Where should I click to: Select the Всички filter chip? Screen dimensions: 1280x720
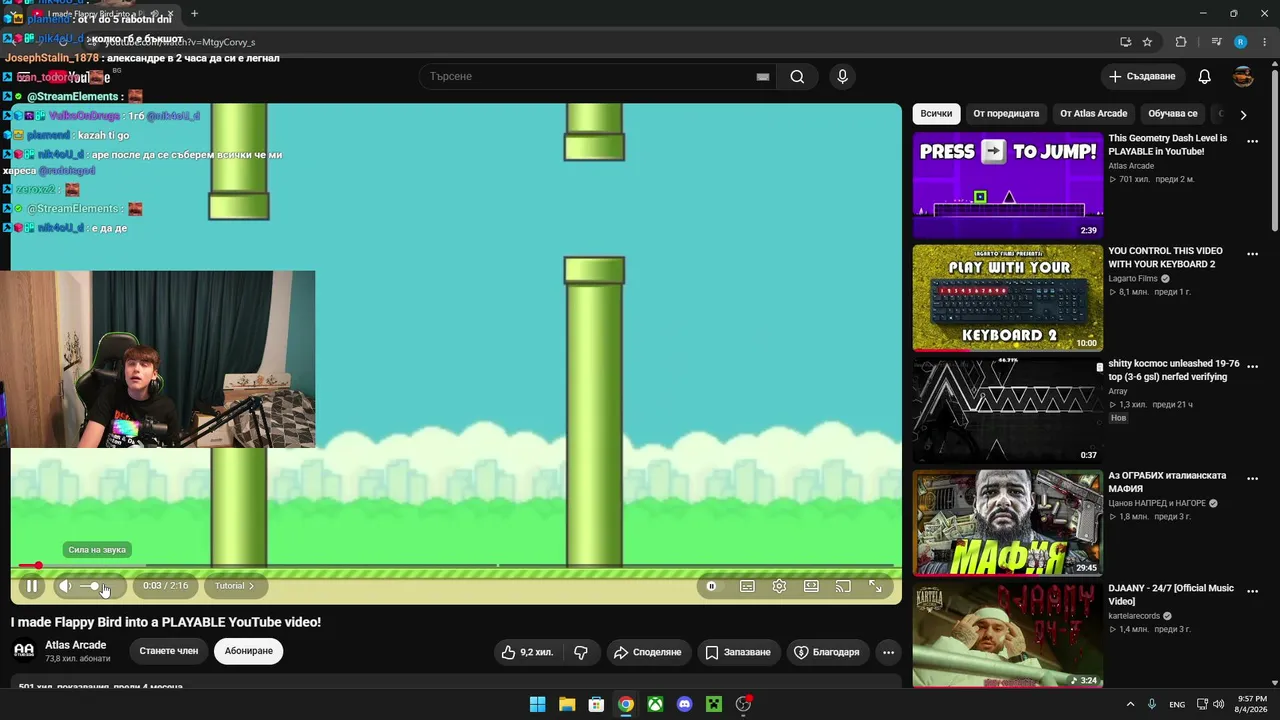point(936,114)
